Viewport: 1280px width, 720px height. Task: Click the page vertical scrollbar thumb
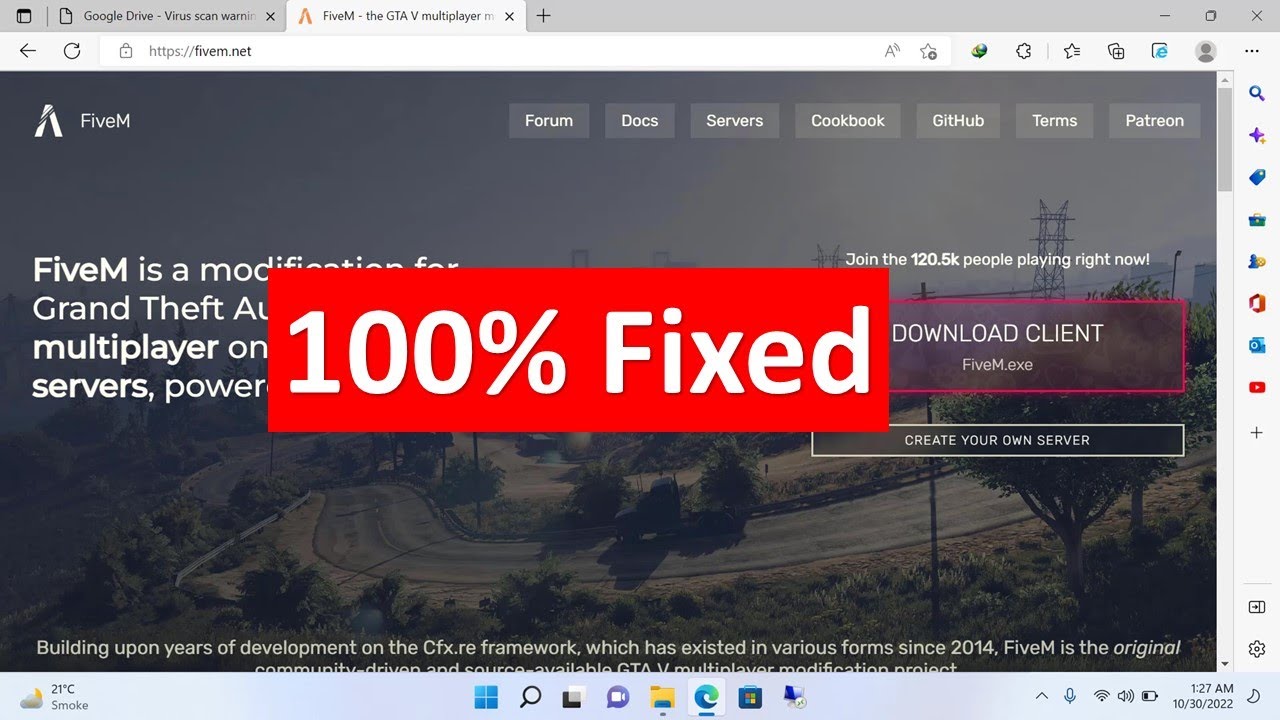coord(1225,140)
